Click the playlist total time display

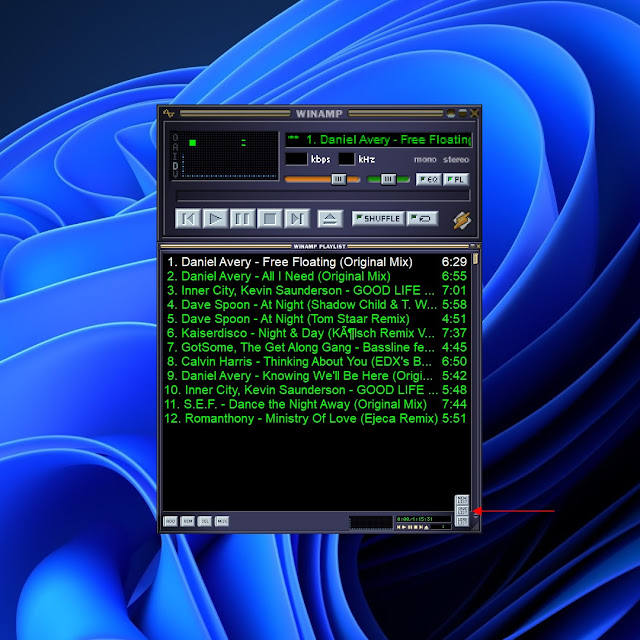point(423,519)
